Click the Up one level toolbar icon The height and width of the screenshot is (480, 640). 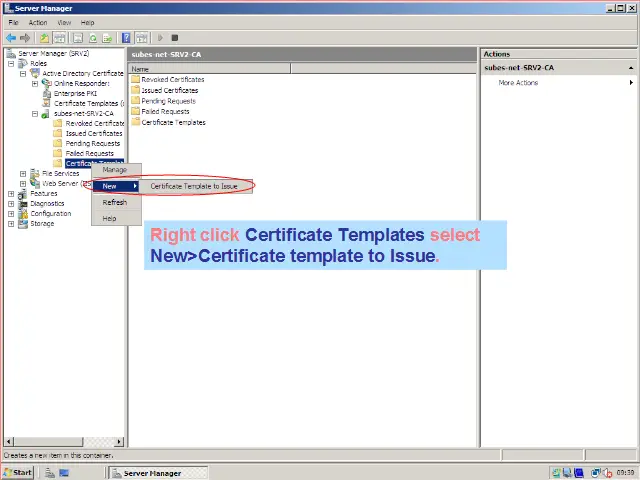tap(44, 38)
